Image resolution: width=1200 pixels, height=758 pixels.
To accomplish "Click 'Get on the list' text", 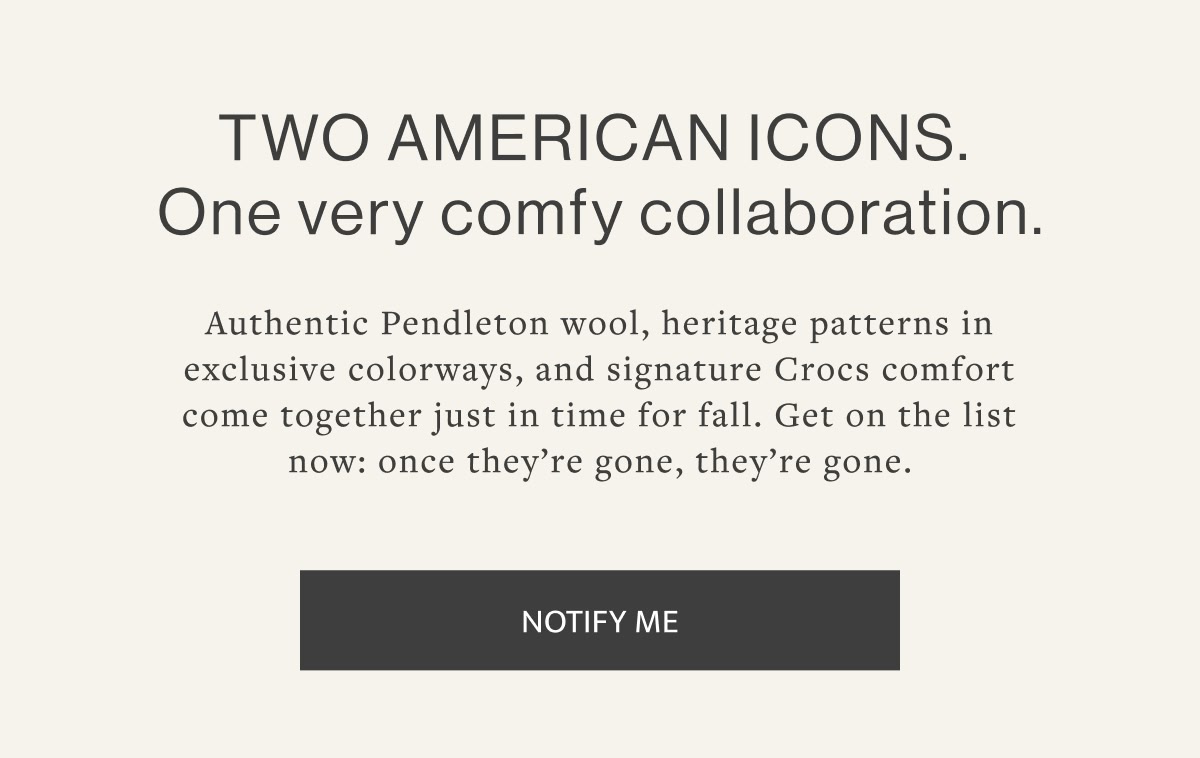I will coord(895,415).
